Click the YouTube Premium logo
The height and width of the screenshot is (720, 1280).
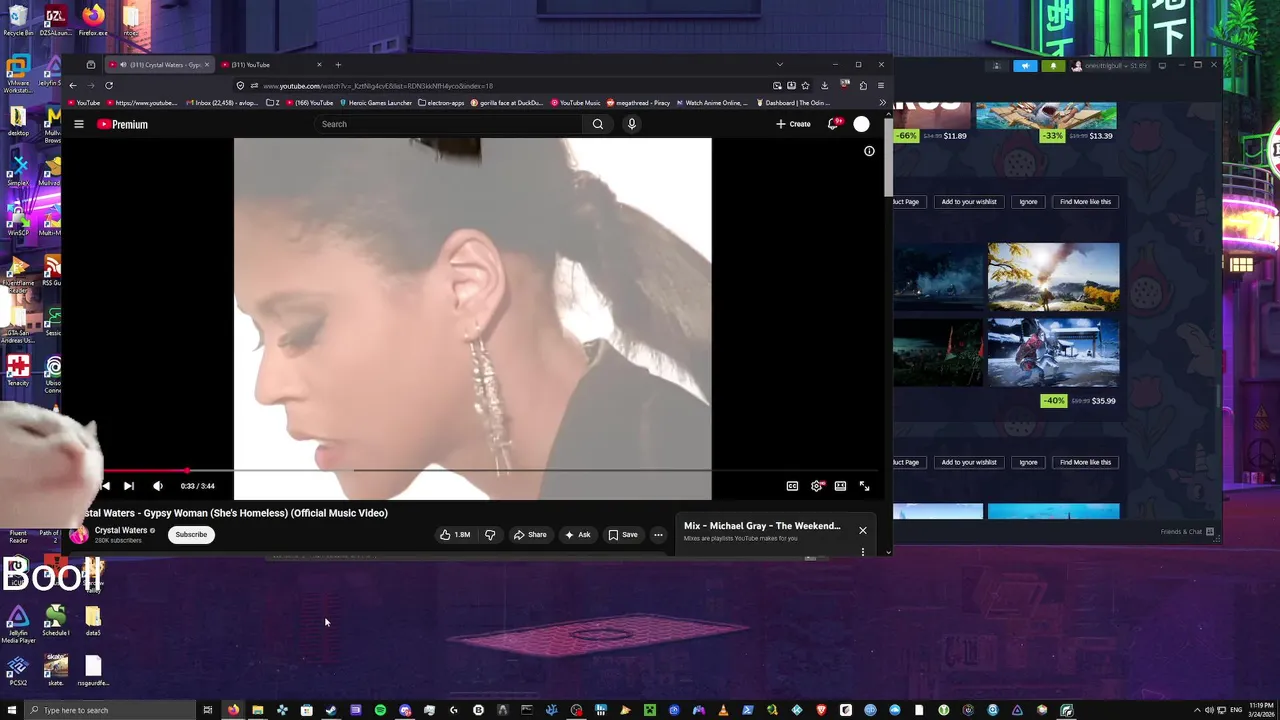pyautogui.click(x=122, y=124)
